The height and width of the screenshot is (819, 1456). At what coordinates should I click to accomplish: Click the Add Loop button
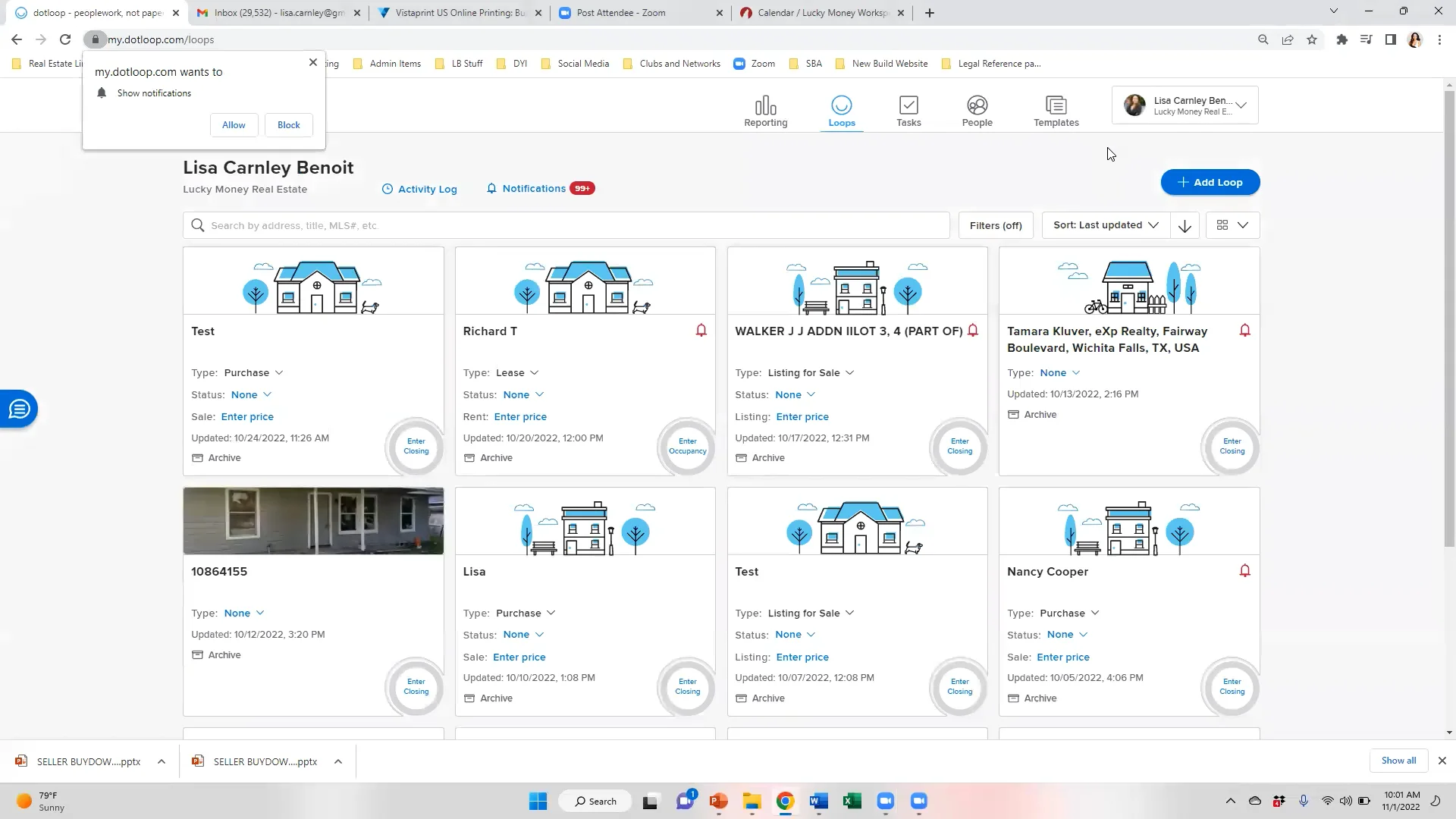(1210, 182)
